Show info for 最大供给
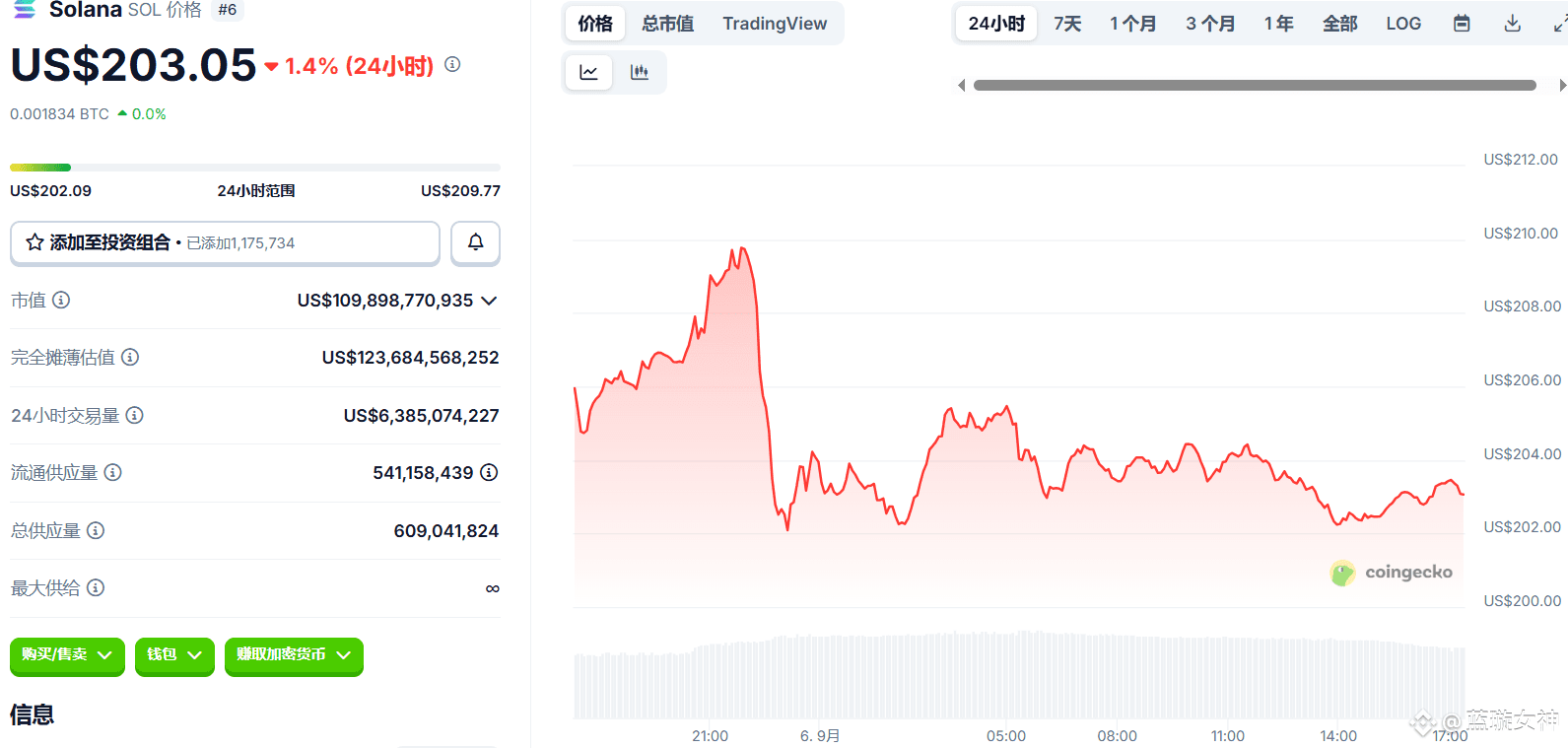The width and height of the screenshot is (1568, 748). click(96, 587)
